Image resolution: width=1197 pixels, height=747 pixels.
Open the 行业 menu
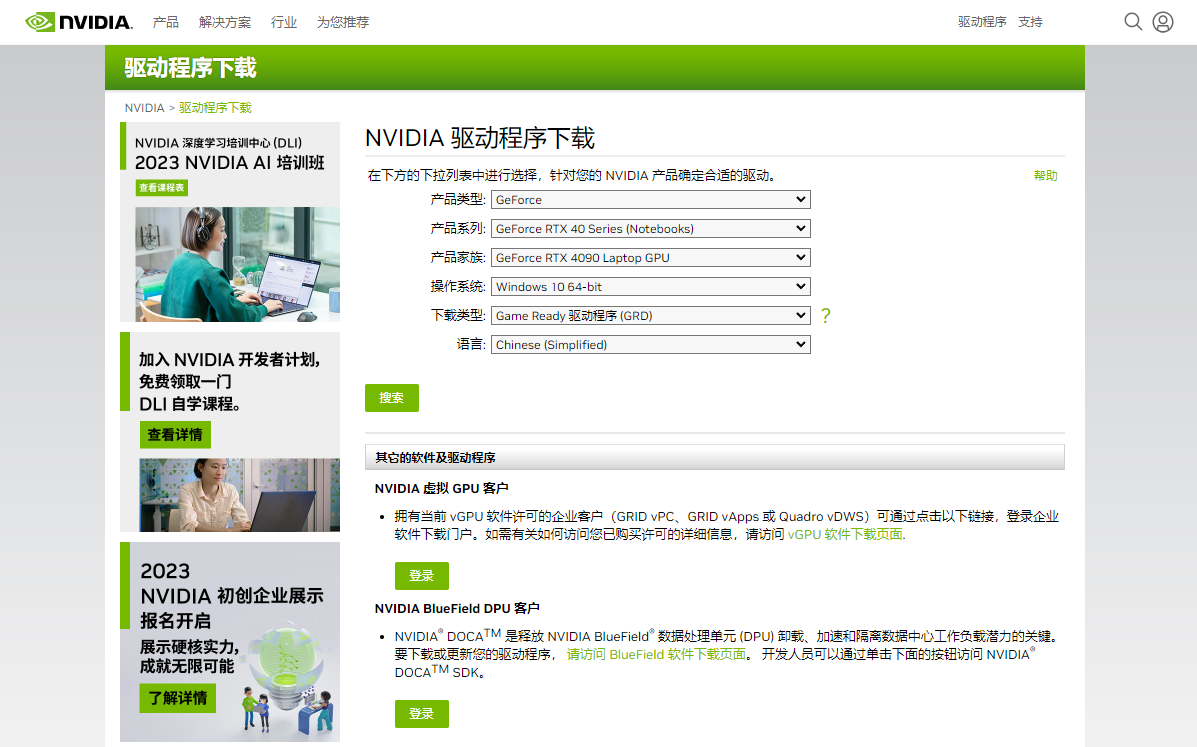click(284, 22)
